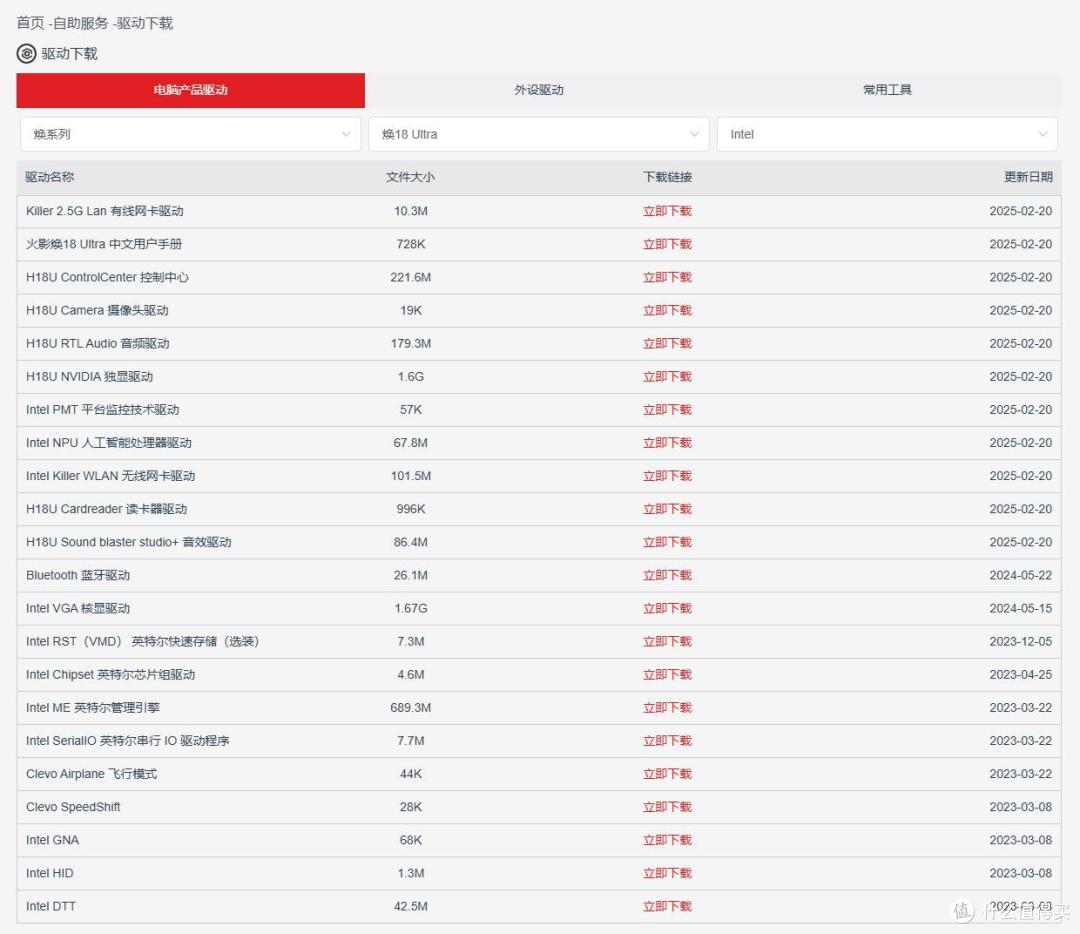Click the 文件大小 column header
The image size is (1080, 934).
point(410,177)
